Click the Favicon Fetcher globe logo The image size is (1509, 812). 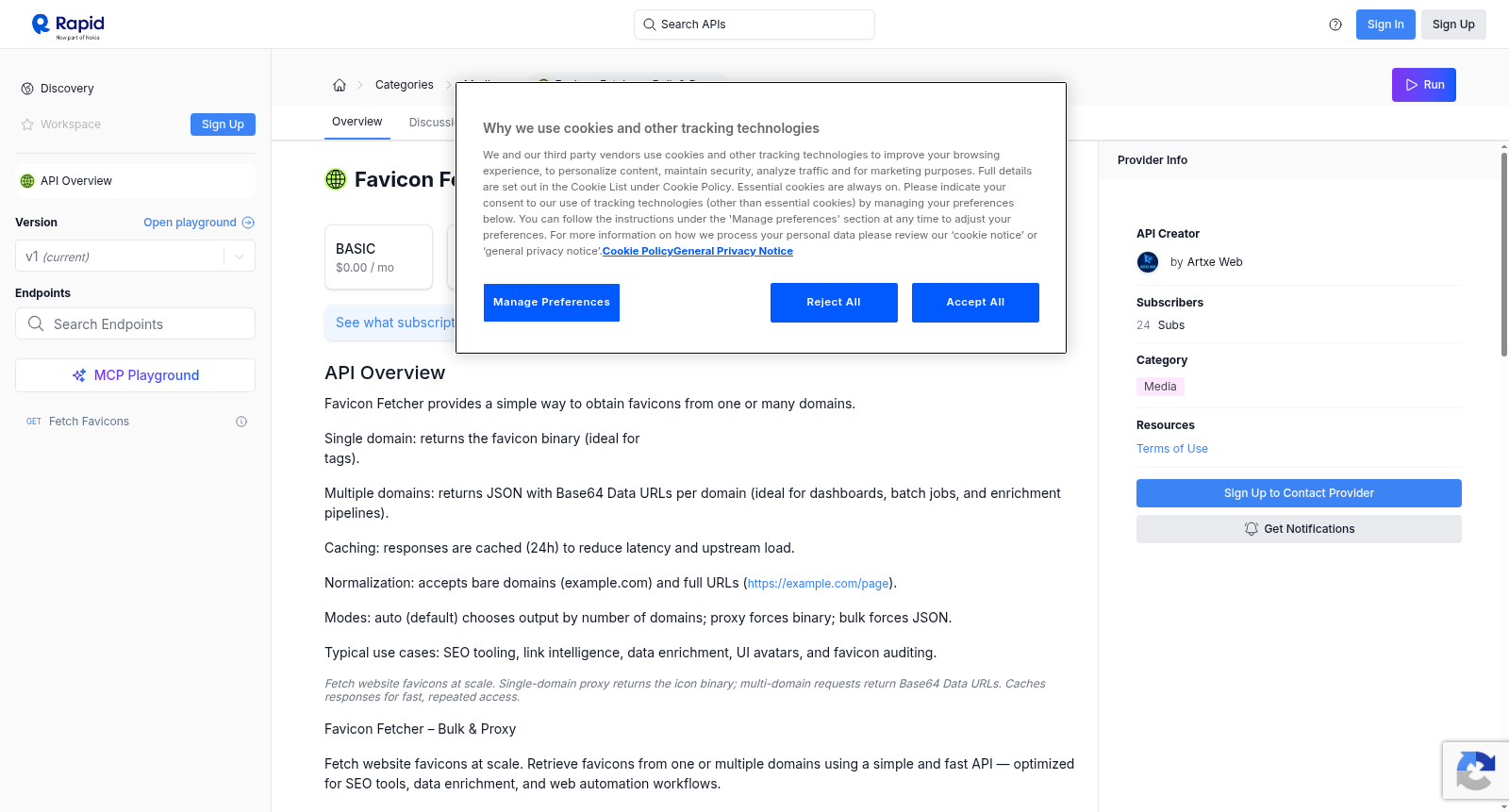336,179
